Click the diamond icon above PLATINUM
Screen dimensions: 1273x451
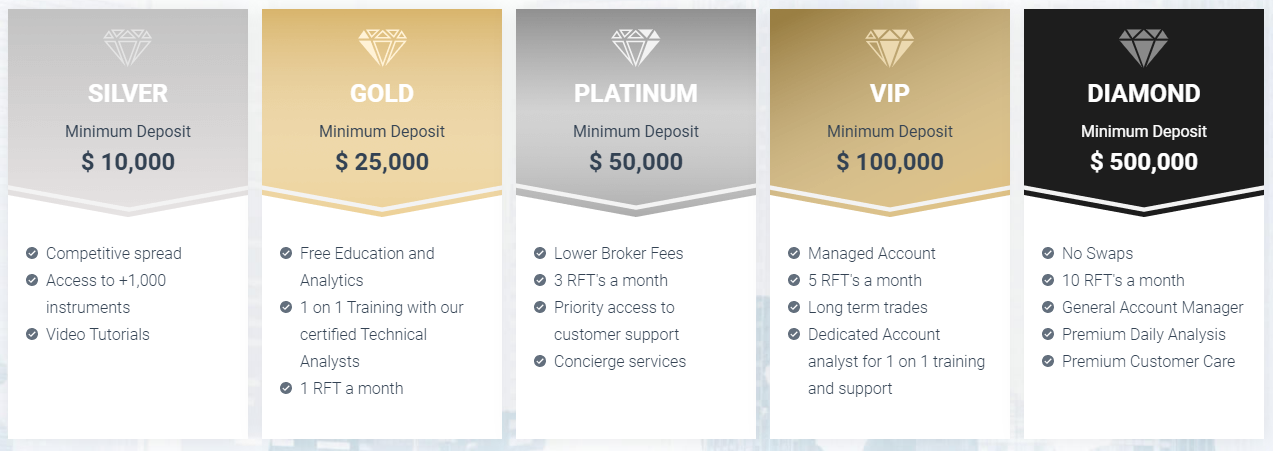click(636, 48)
